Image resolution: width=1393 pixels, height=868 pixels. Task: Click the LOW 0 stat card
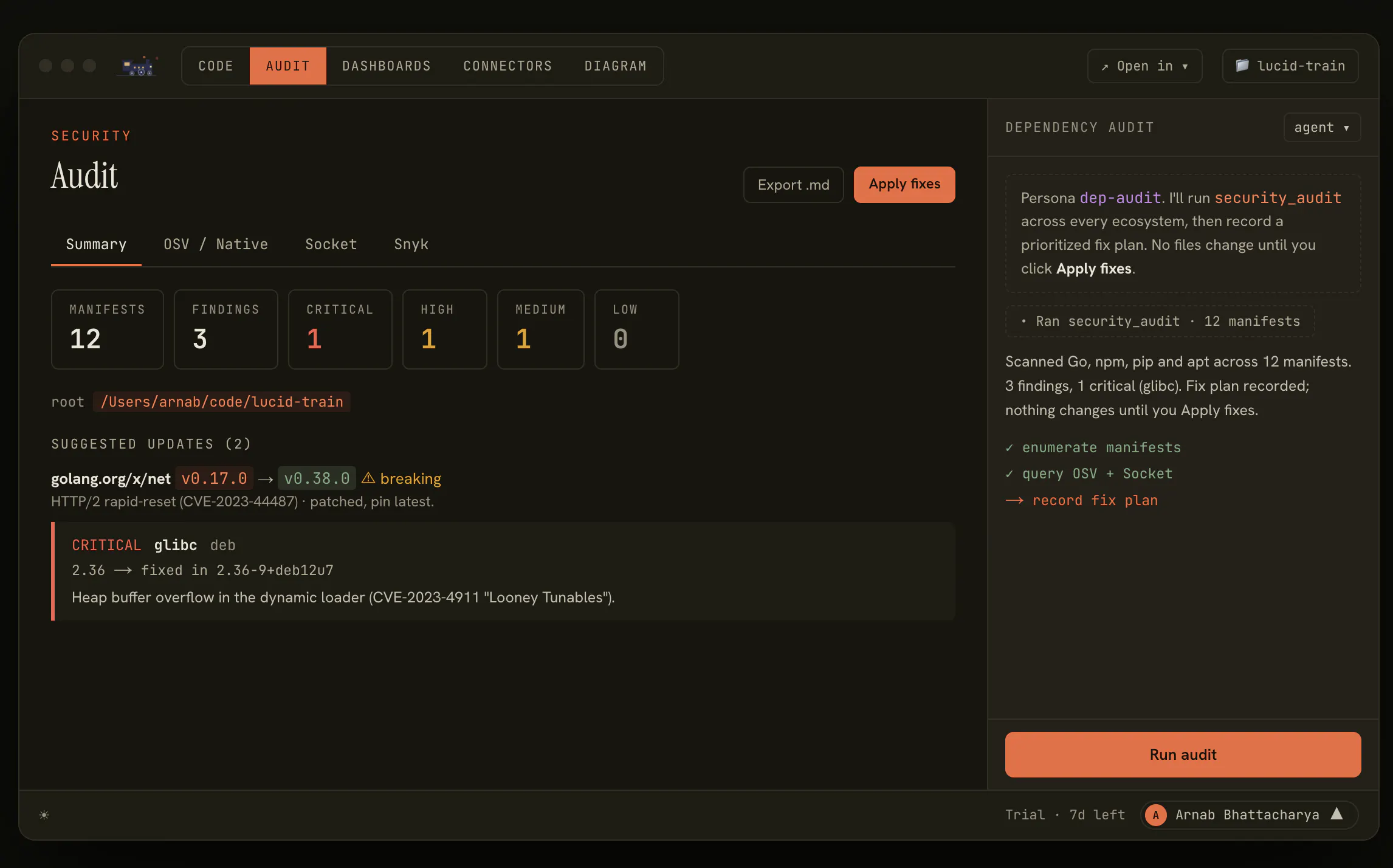[x=637, y=329]
